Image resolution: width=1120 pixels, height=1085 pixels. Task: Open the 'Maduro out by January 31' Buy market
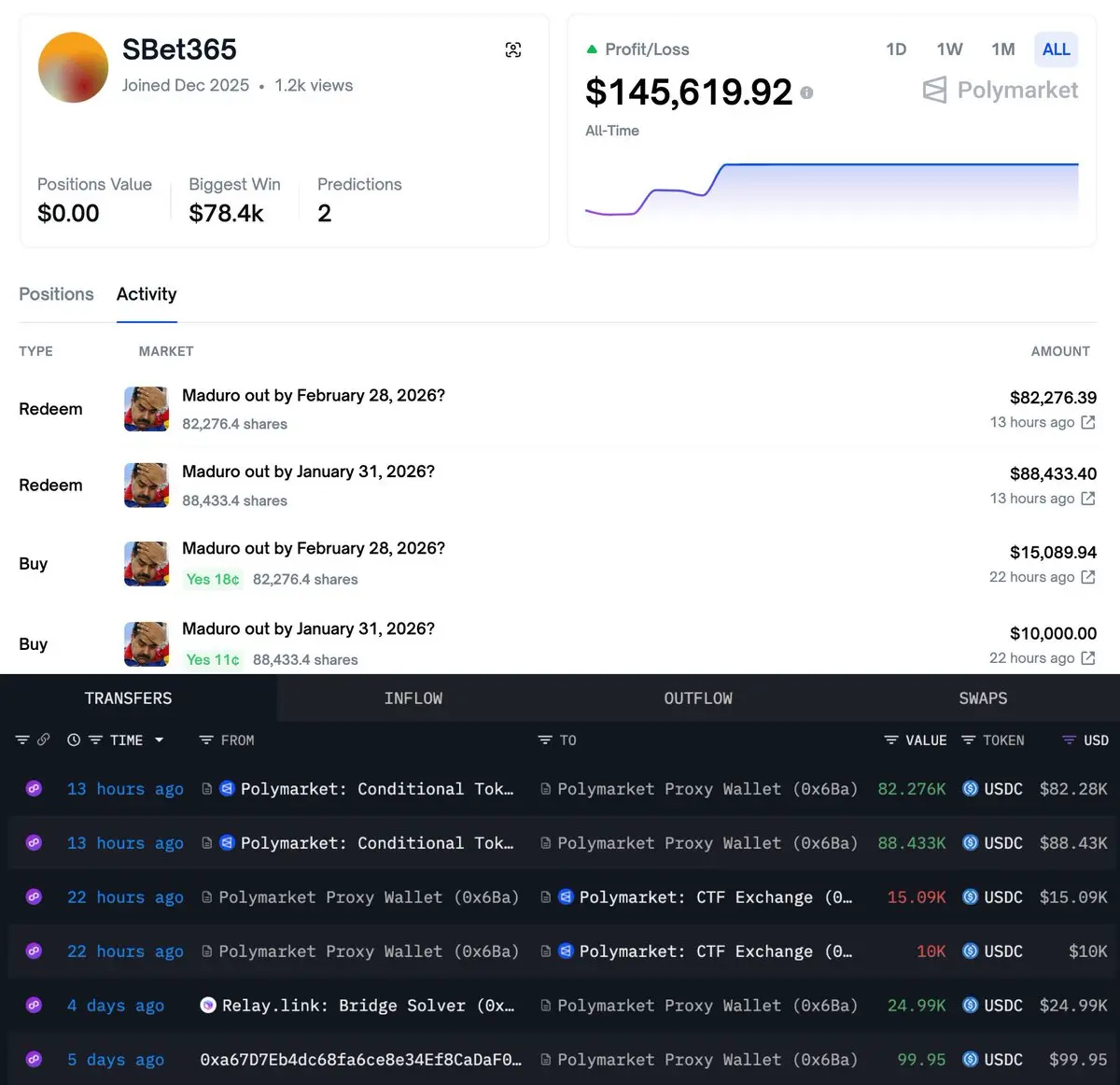pos(308,628)
